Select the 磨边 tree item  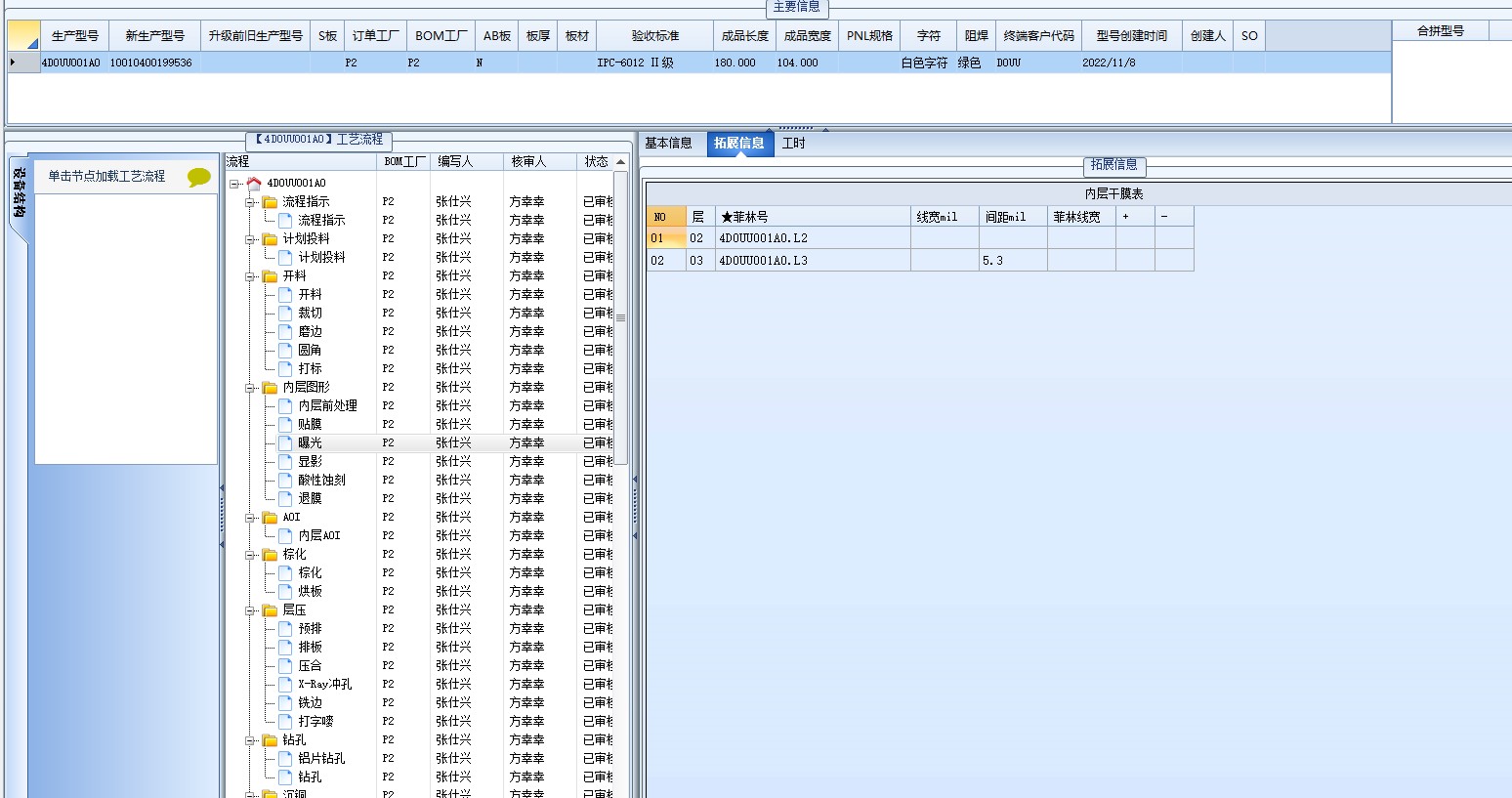tap(310, 331)
